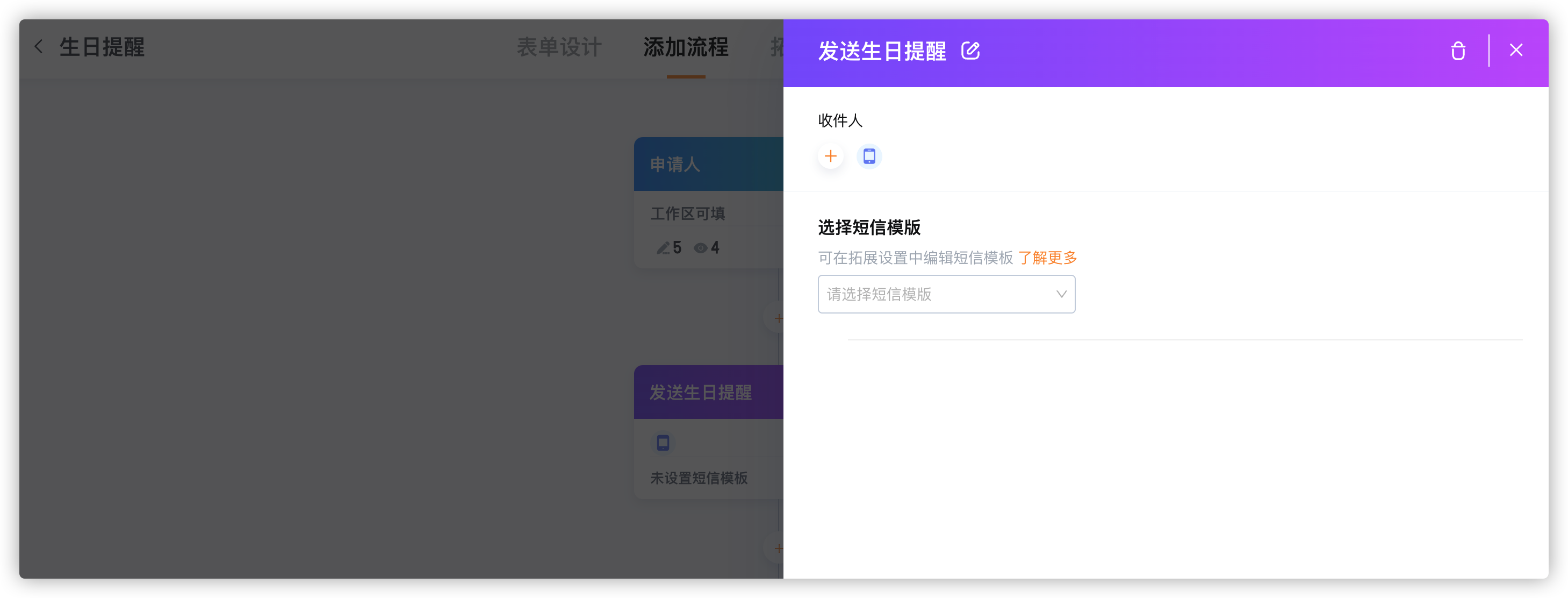The image size is (1568, 598).
Task: Click the phone icon in 发送生日提醒 node
Action: [663, 443]
